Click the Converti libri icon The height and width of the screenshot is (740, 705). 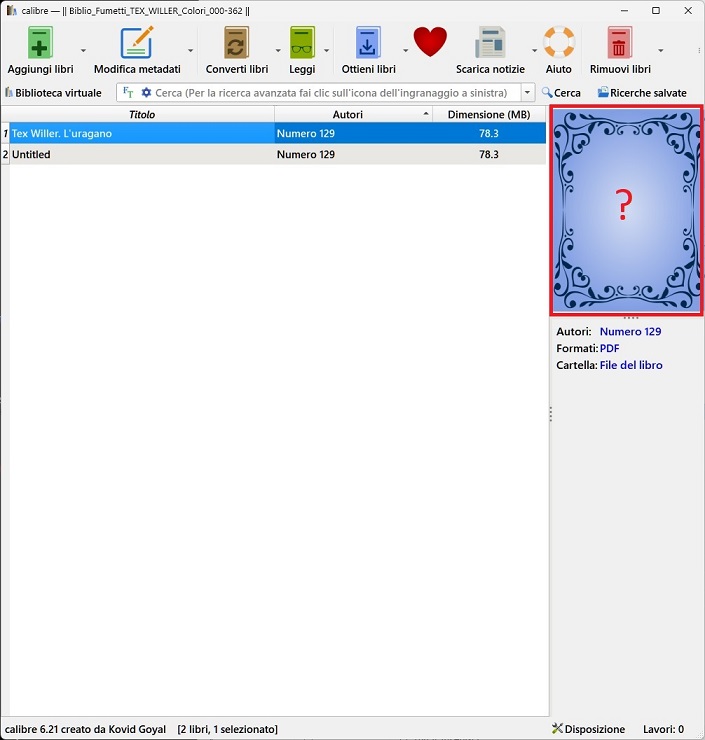(x=236, y=43)
